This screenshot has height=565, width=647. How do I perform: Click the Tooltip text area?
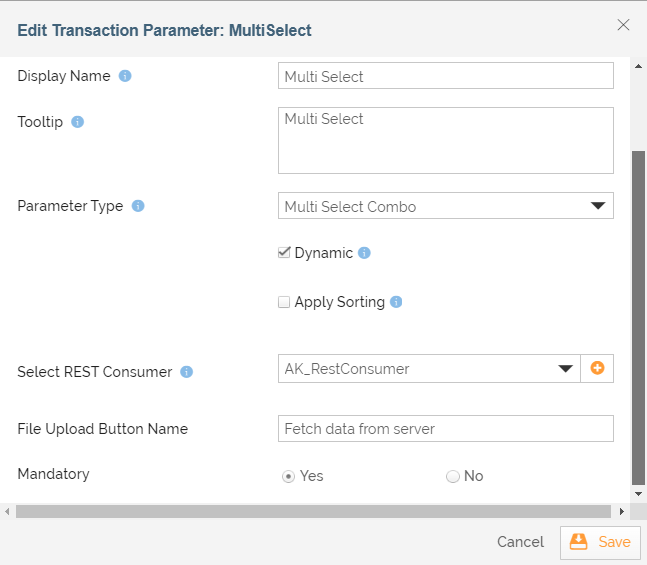tap(446, 140)
